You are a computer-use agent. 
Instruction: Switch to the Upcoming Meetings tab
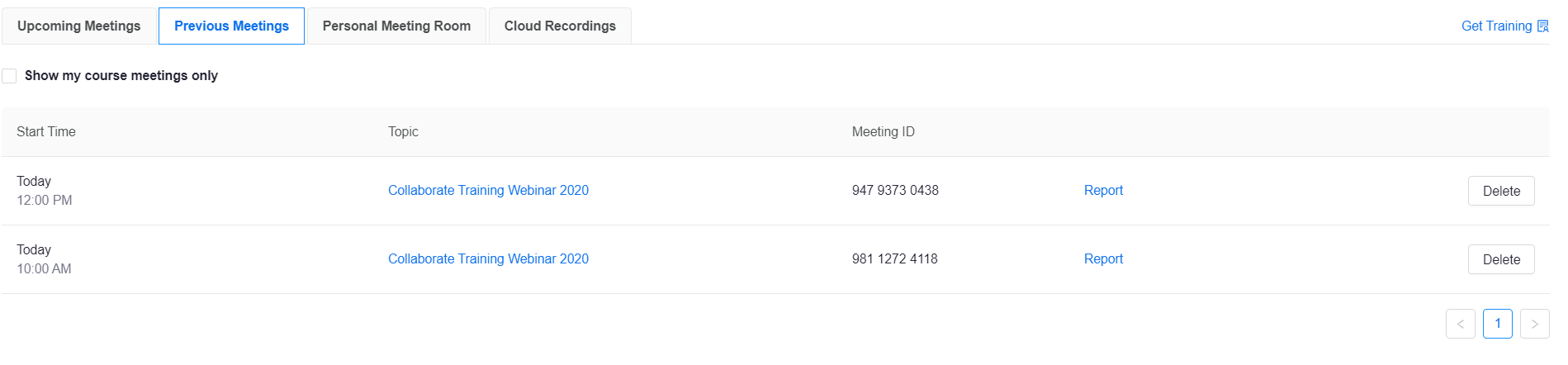tap(79, 26)
